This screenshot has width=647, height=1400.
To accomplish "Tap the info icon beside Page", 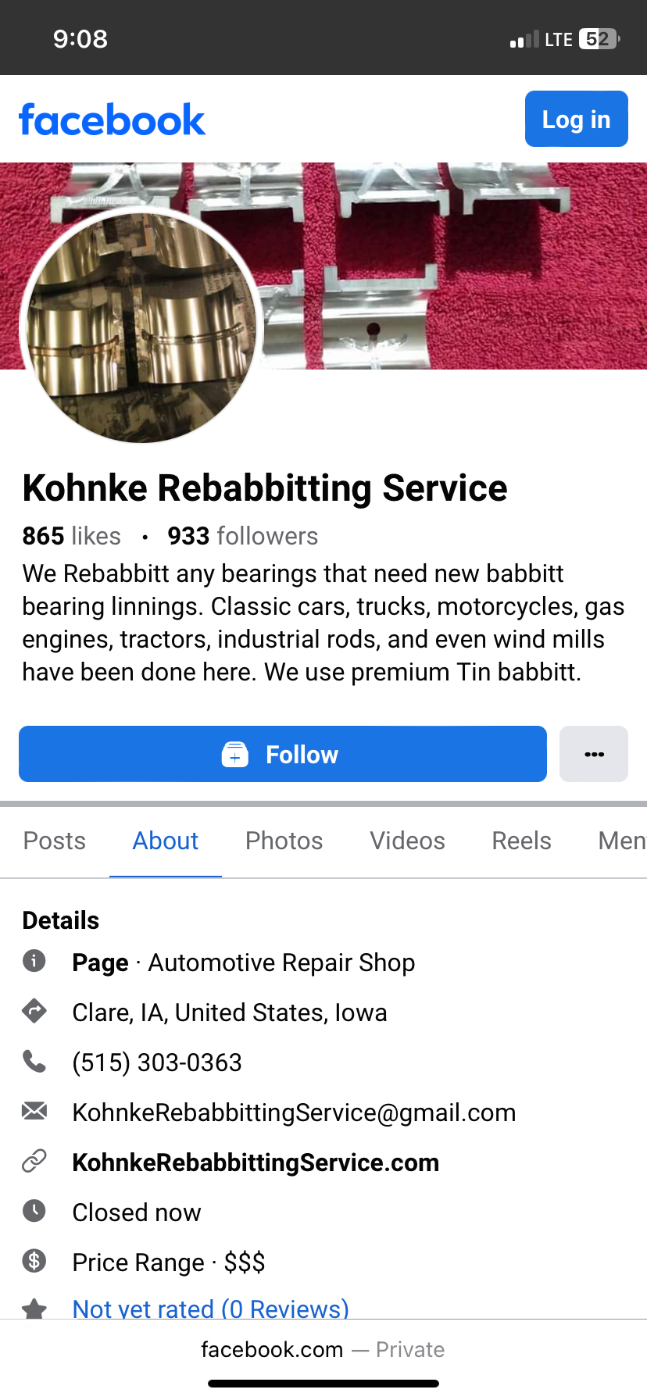I will (34, 962).
